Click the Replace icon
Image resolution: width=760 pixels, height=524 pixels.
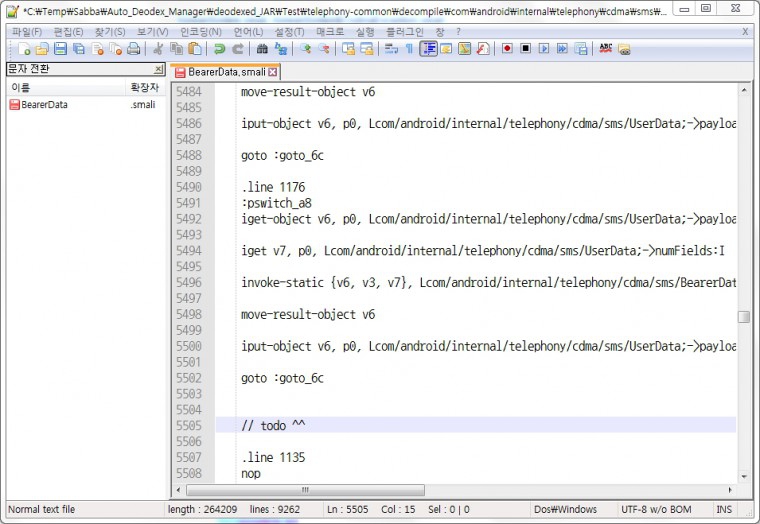pyautogui.click(x=281, y=48)
